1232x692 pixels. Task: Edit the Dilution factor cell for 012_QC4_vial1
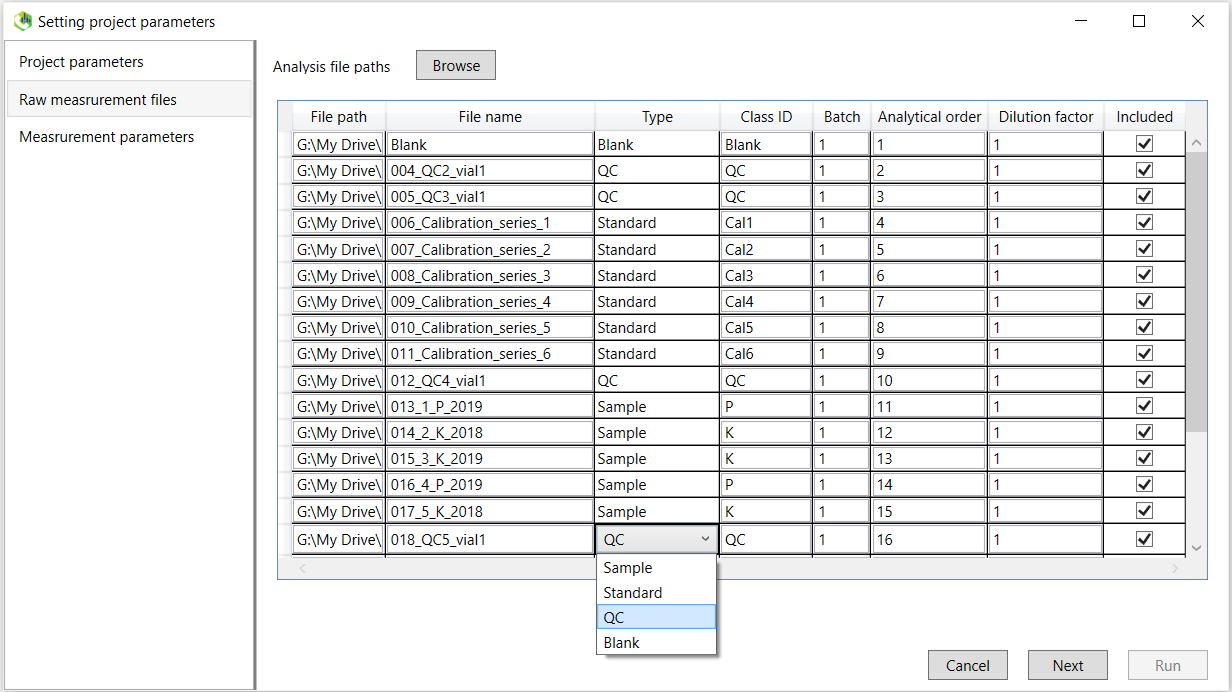coord(1045,380)
